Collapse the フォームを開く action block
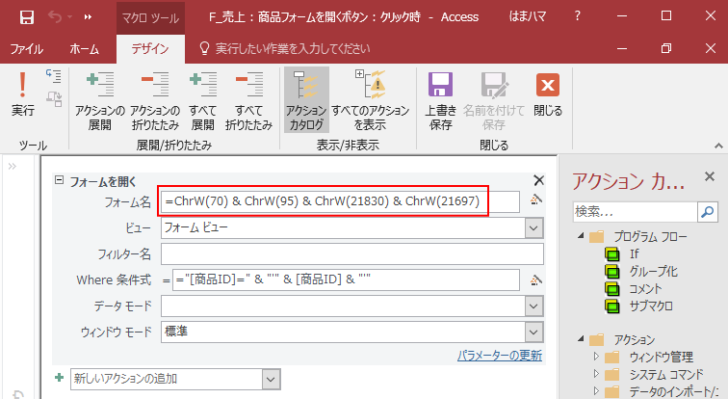Screen dimensions: 728x399 tap(59, 180)
